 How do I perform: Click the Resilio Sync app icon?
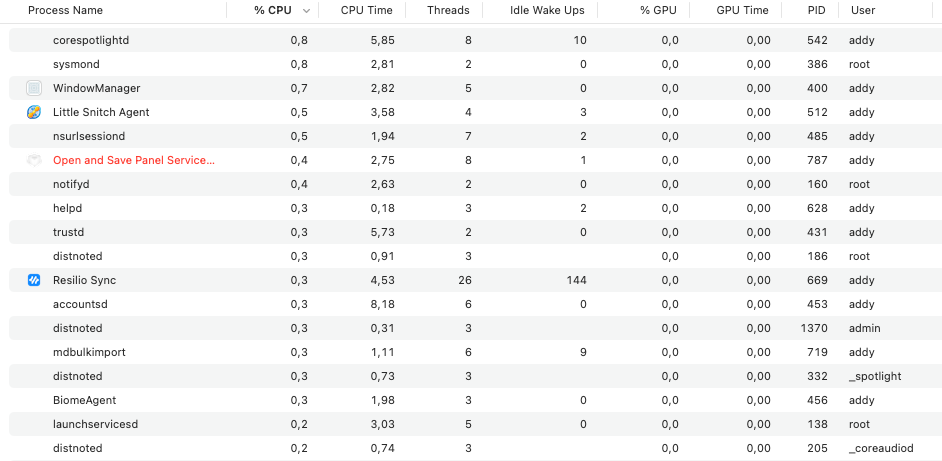point(34,280)
